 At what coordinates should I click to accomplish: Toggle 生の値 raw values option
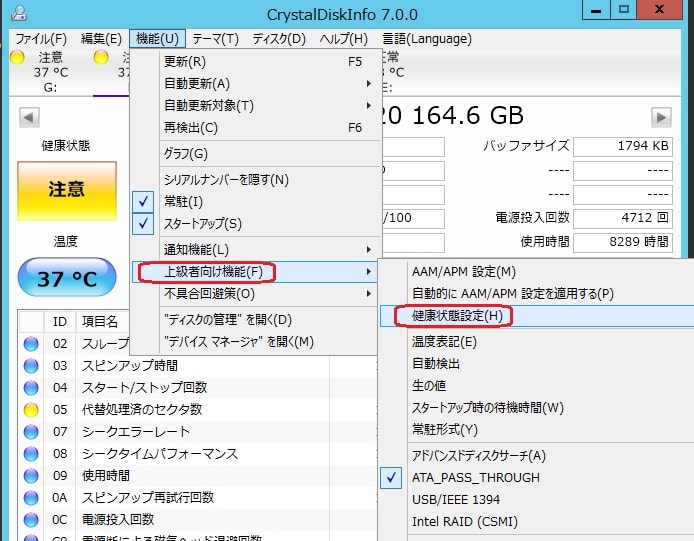pos(537,386)
